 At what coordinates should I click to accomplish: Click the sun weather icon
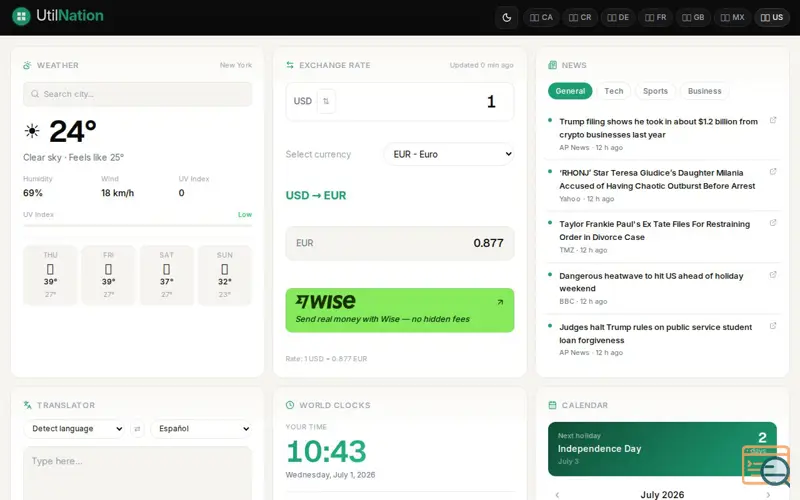click(x=32, y=131)
